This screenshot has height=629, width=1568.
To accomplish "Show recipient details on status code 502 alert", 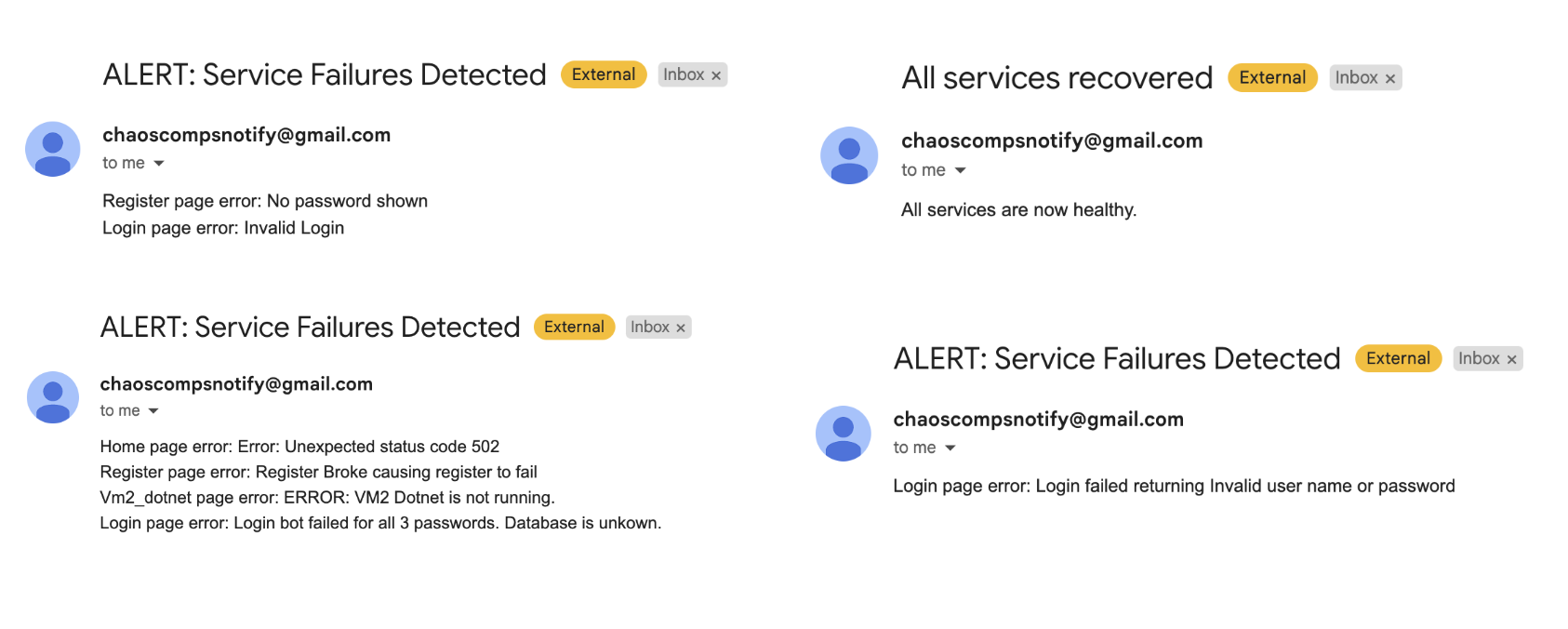I will click(x=153, y=411).
